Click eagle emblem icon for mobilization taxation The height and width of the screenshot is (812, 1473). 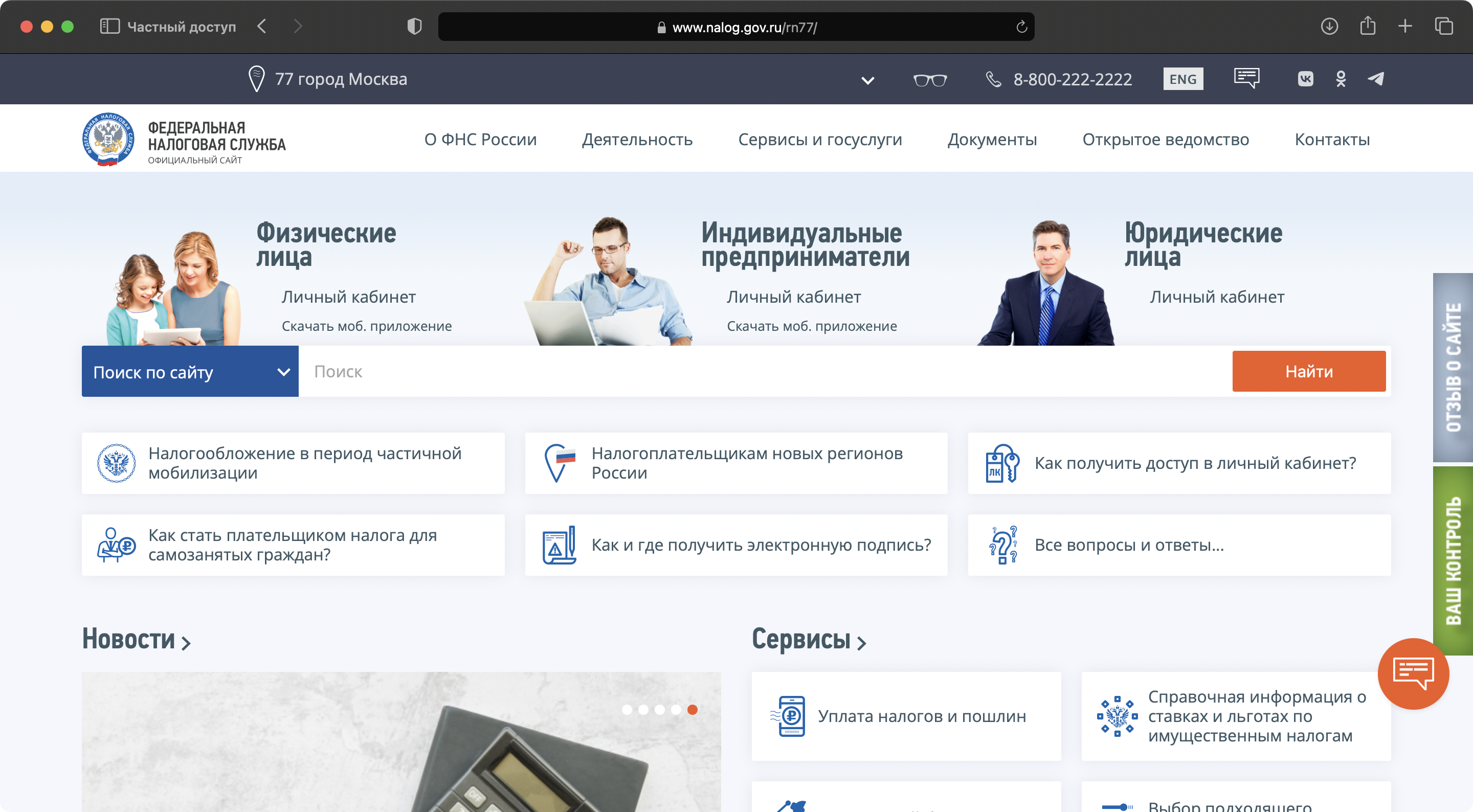pos(116,463)
